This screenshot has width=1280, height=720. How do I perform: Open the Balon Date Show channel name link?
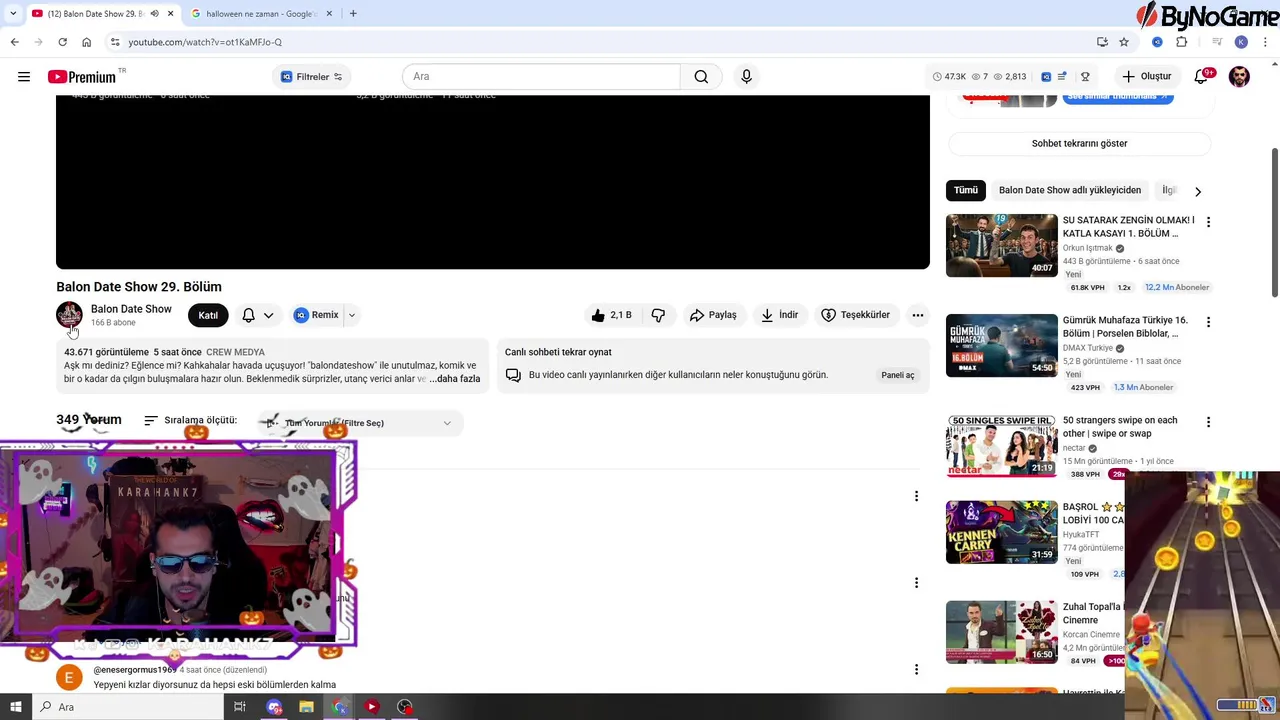point(131,309)
